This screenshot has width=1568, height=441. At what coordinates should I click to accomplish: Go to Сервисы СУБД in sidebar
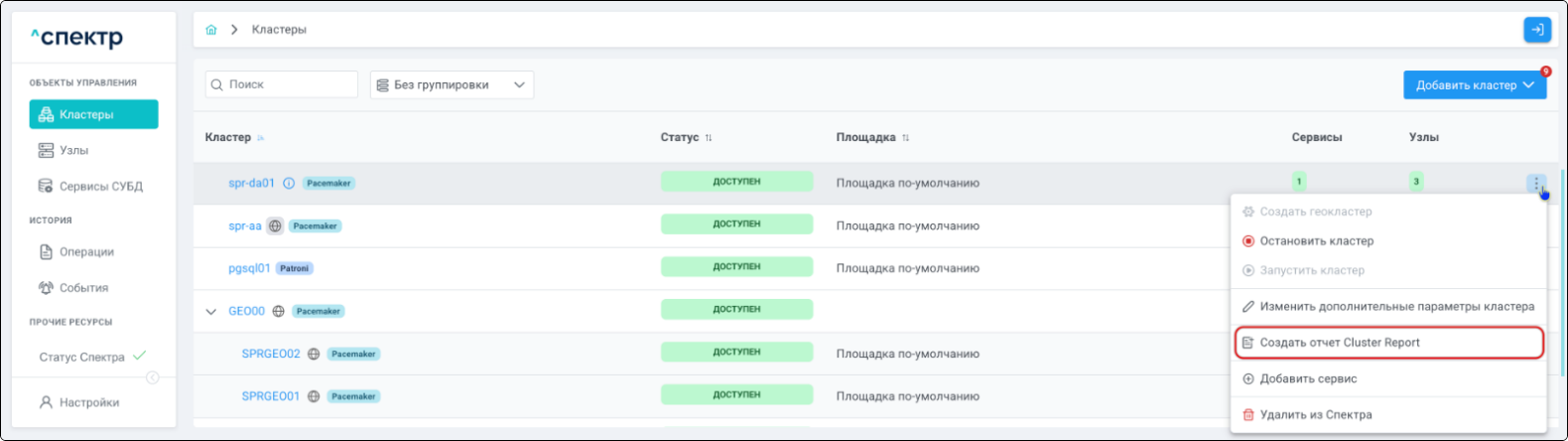coord(100,187)
